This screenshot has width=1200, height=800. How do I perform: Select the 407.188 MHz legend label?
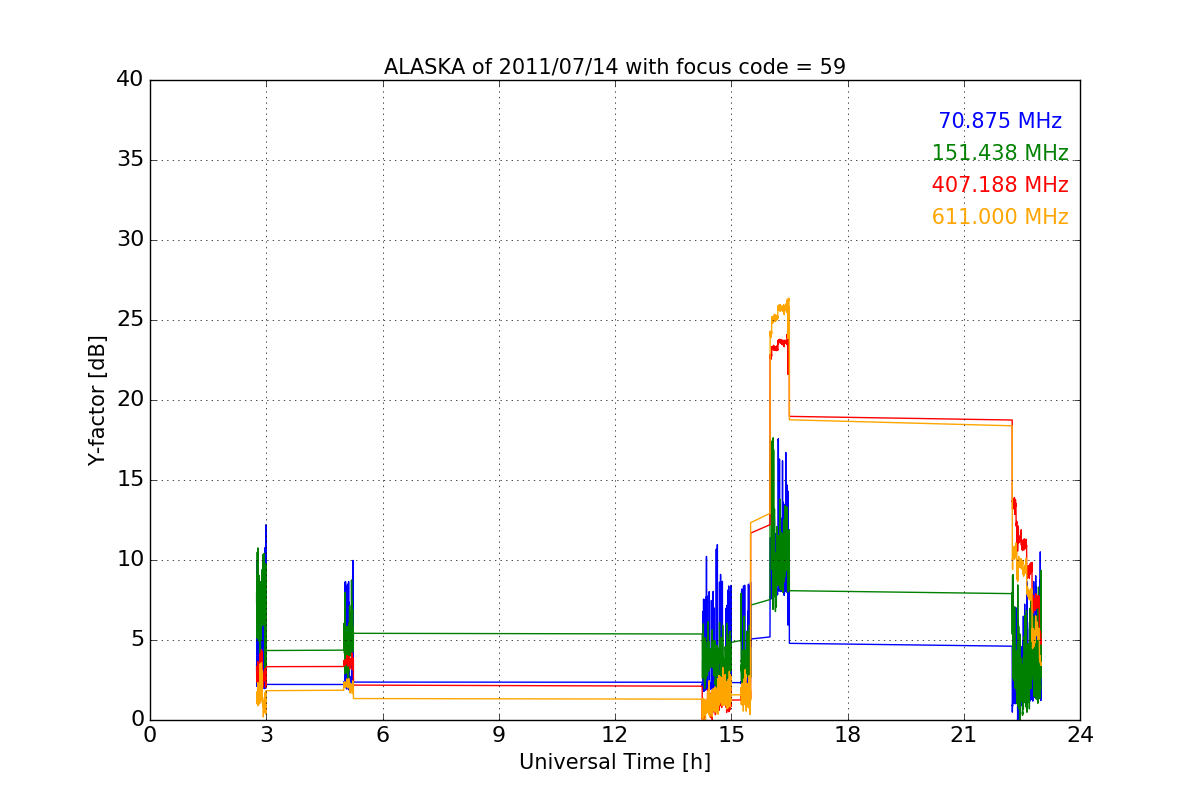click(x=1000, y=185)
